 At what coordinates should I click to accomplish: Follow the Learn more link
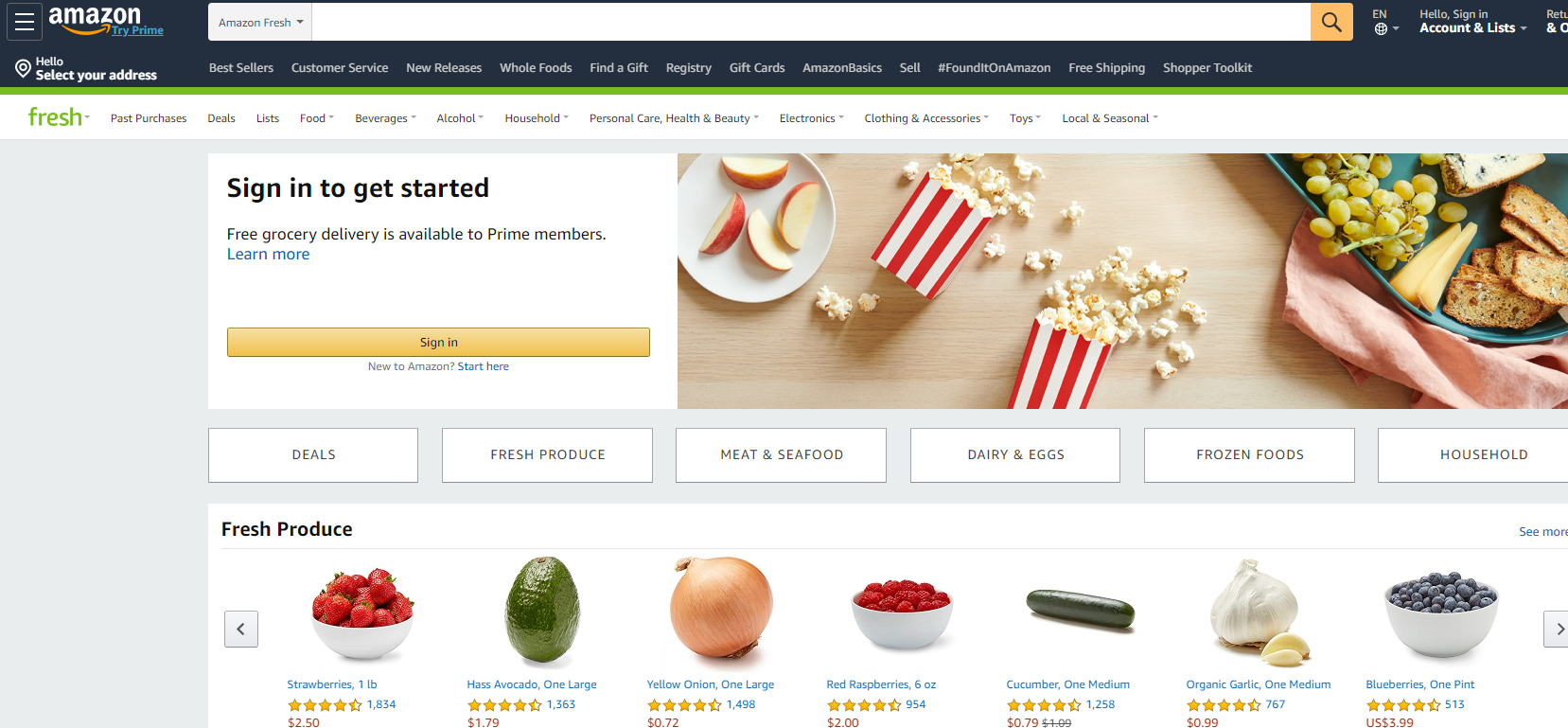268,255
